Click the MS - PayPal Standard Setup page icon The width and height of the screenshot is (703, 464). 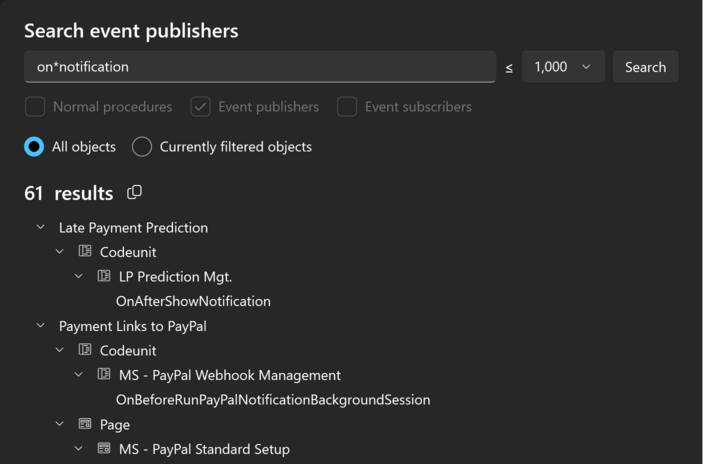[104, 448]
